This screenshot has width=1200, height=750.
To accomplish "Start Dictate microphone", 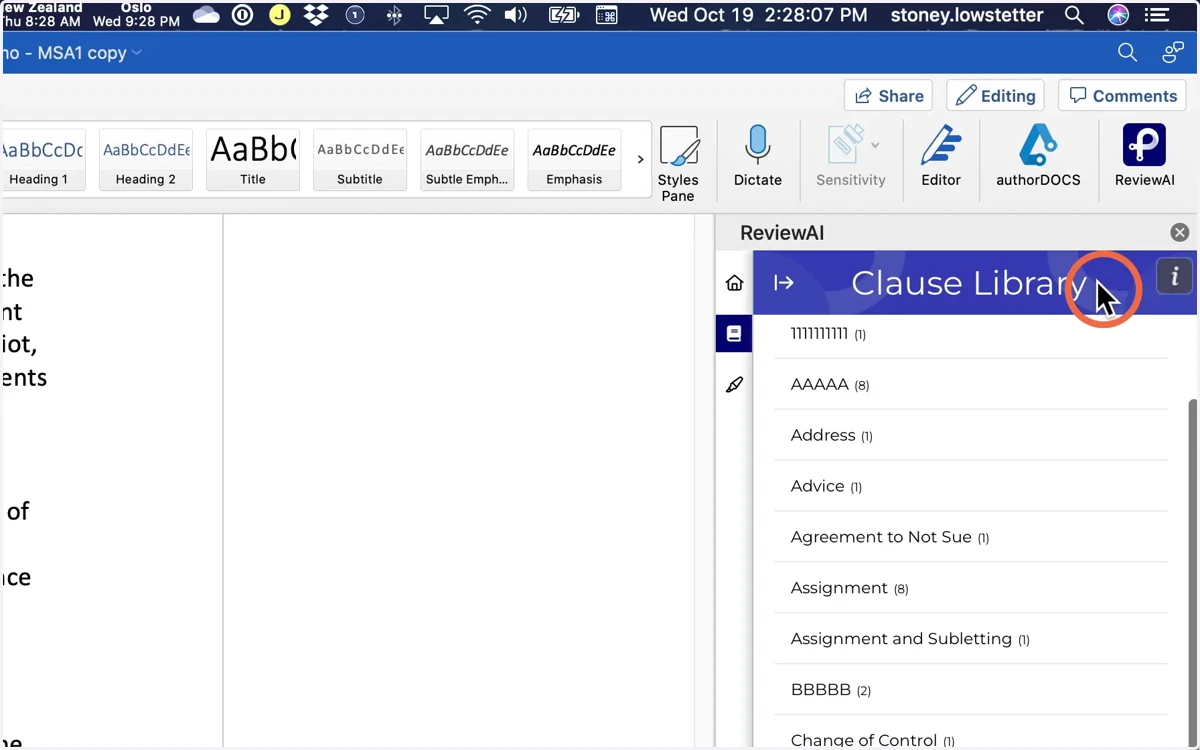I will pos(757,156).
